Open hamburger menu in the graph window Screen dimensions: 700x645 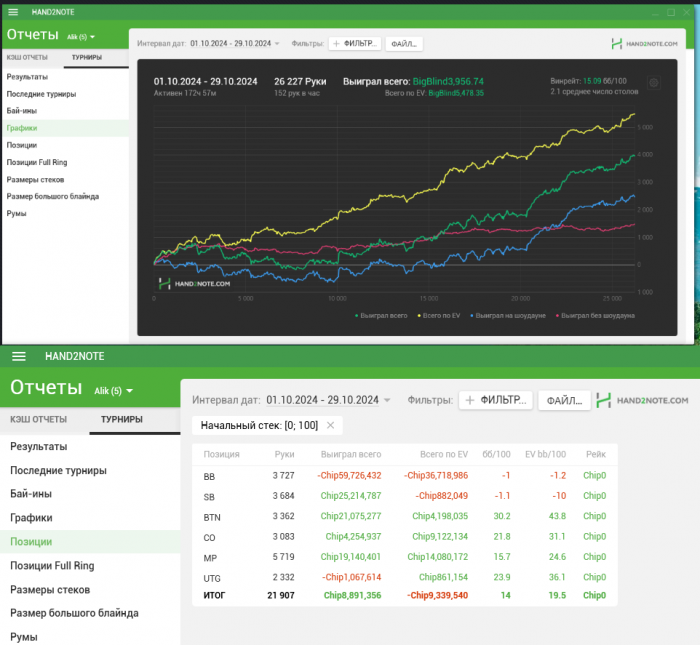pos(13,12)
